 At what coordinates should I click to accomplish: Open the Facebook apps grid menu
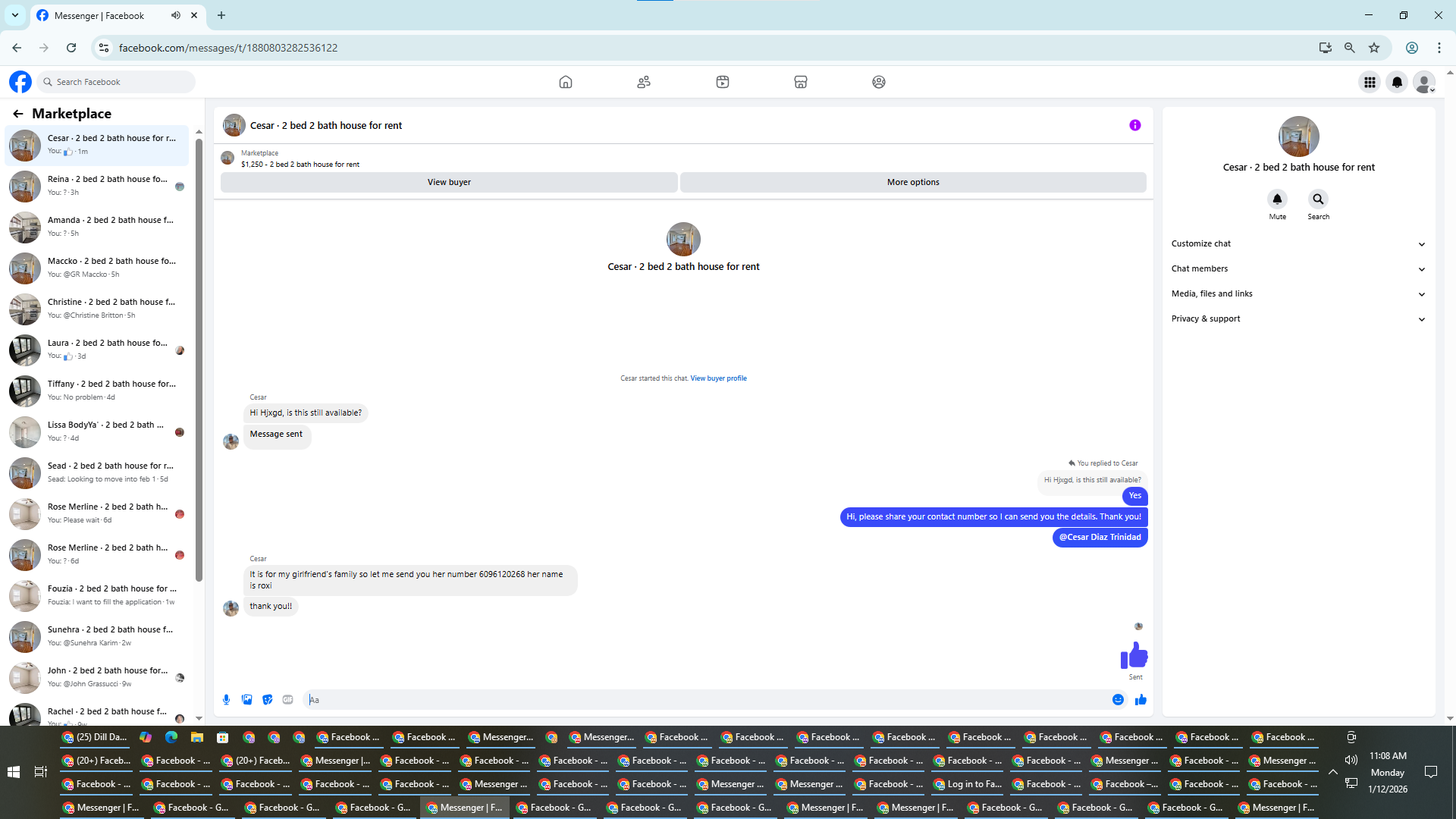[x=1370, y=82]
